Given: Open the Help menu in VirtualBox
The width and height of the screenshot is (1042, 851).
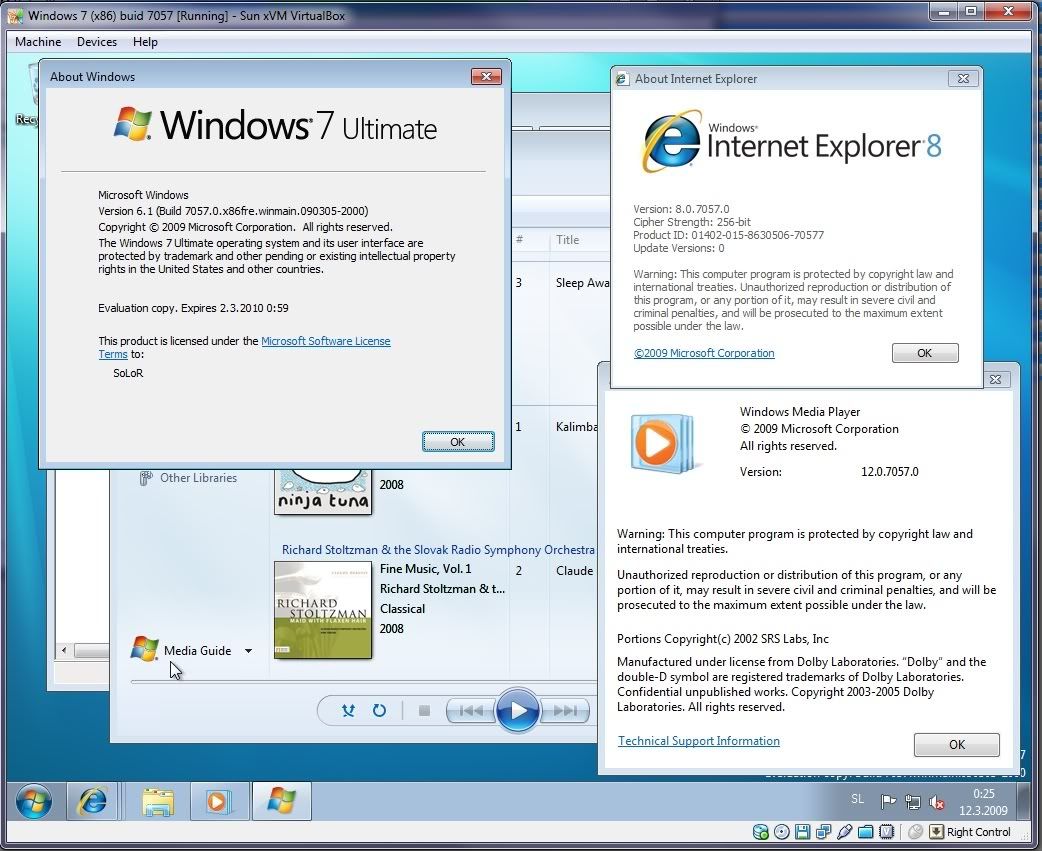Looking at the screenshot, I should (x=145, y=42).
